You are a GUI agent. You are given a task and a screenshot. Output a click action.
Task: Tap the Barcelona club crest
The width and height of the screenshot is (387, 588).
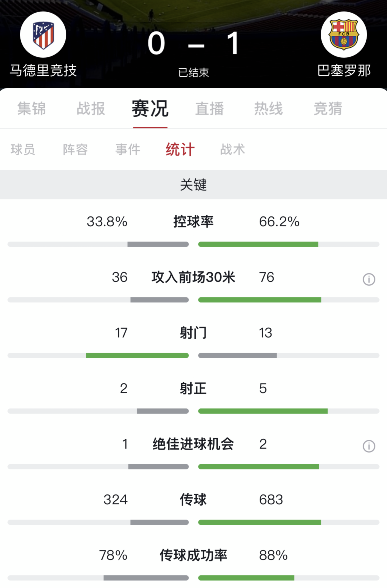(344, 34)
